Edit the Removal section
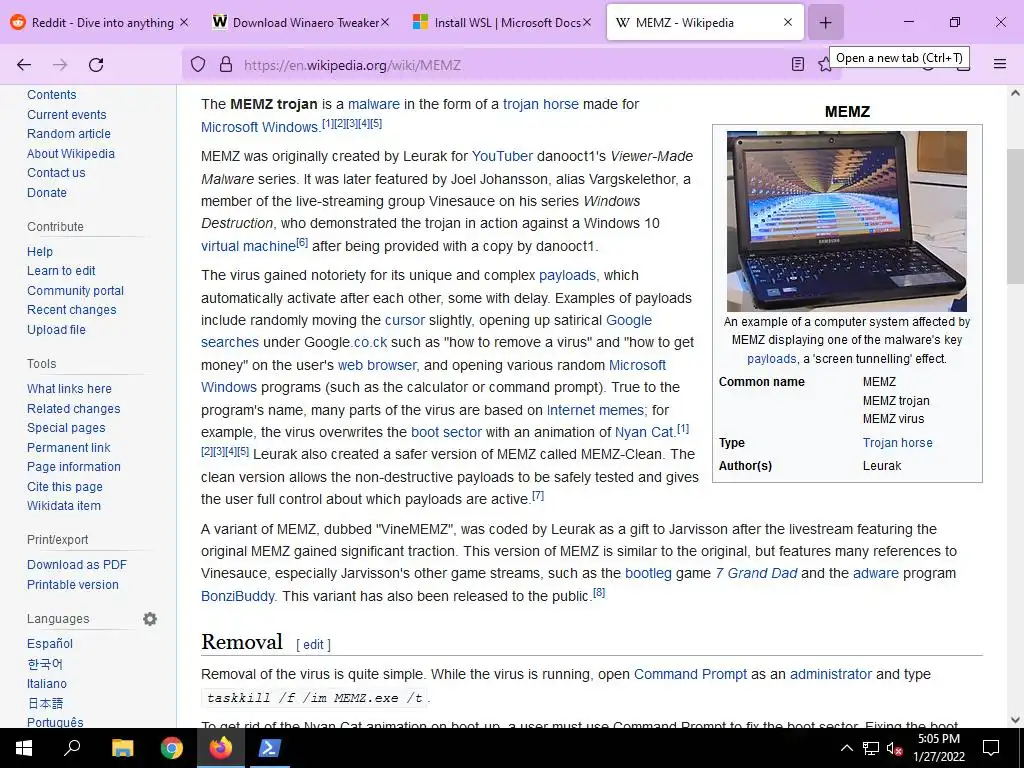 point(313,645)
